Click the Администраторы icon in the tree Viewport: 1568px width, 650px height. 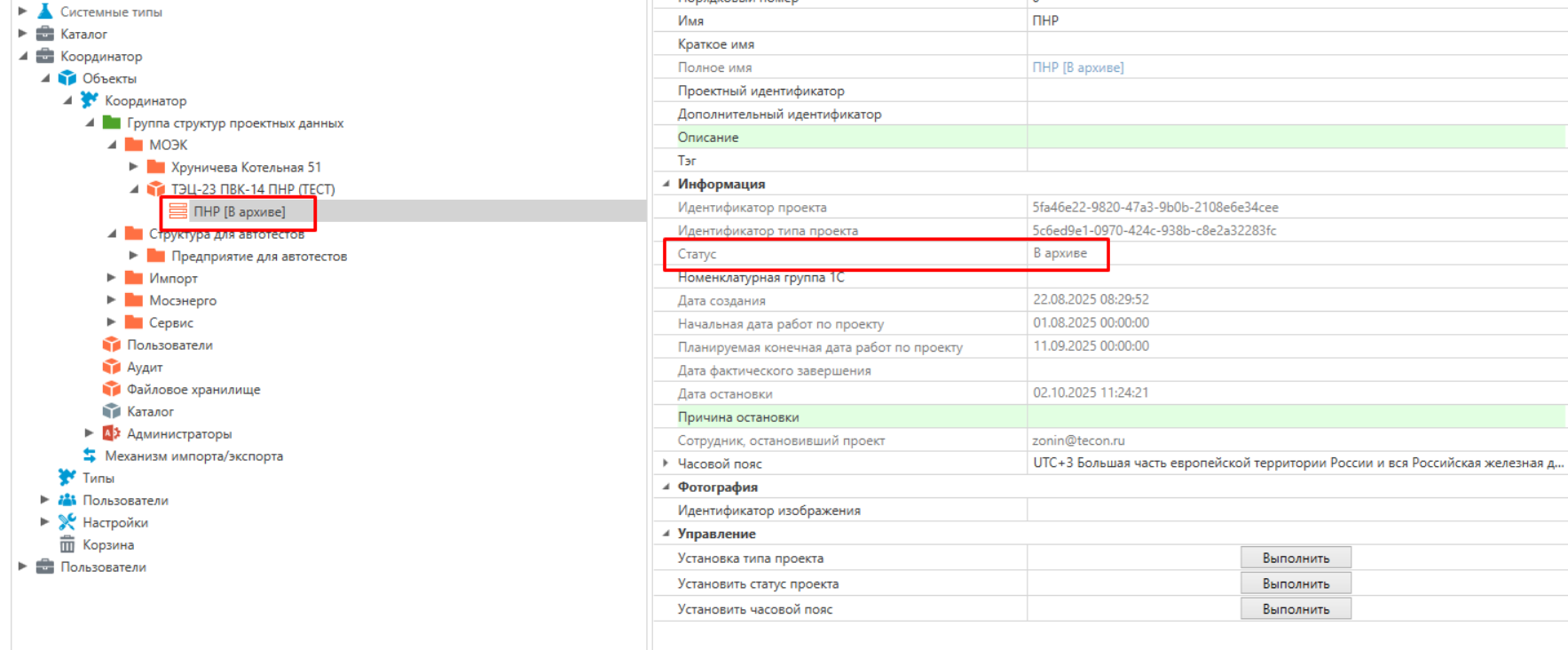(111, 433)
